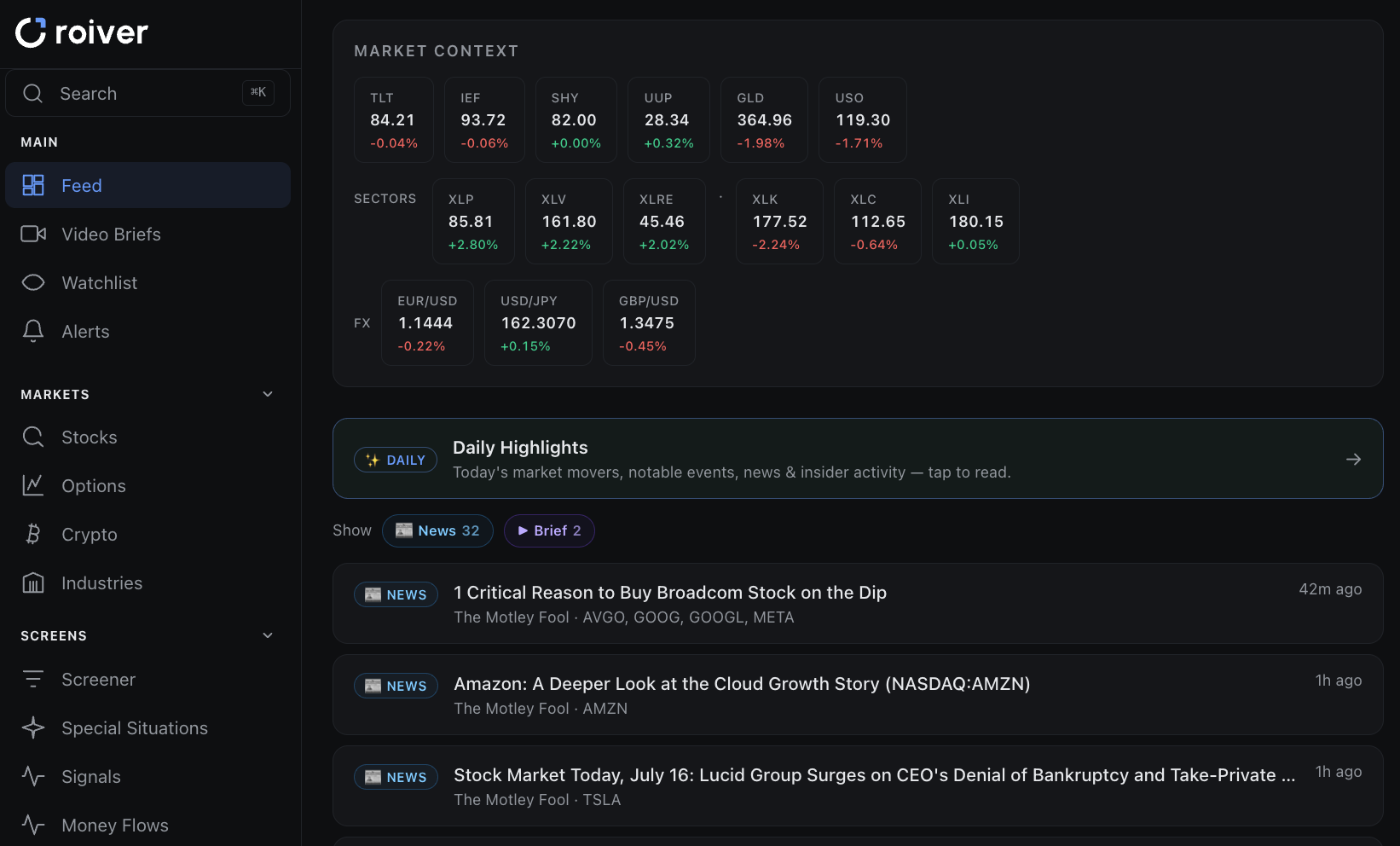Select the GLD ticker card
This screenshot has width=1400, height=846.
764,119
